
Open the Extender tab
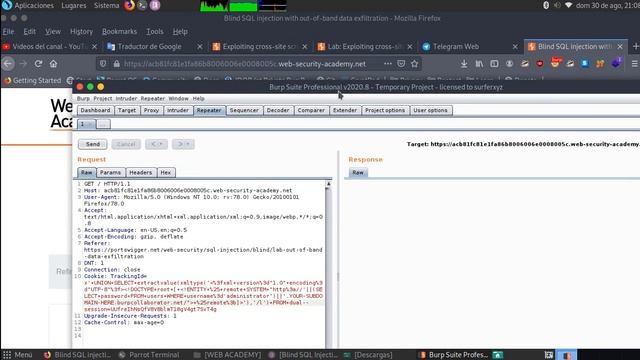345,110
